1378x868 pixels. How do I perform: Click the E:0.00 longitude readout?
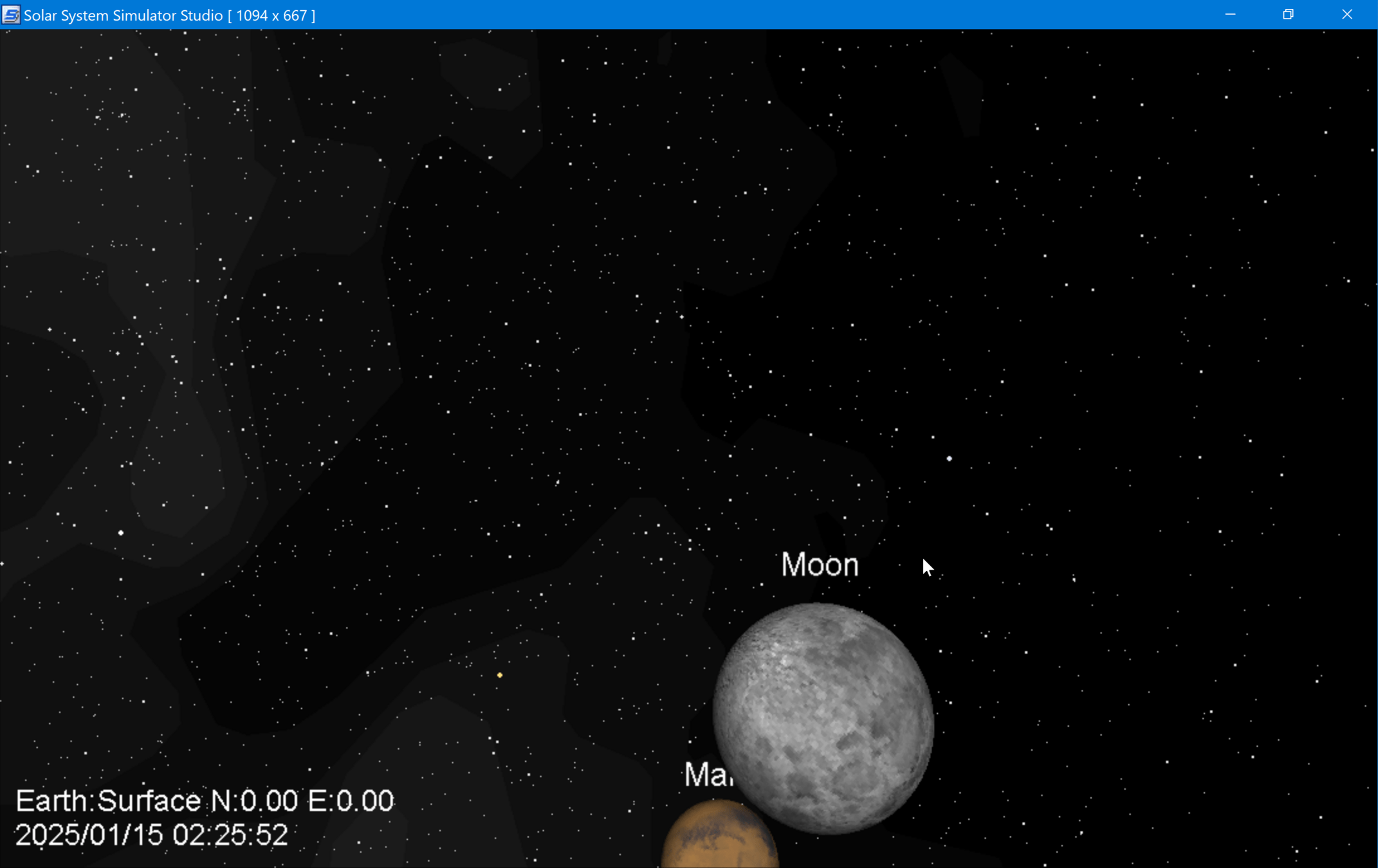click(x=351, y=801)
